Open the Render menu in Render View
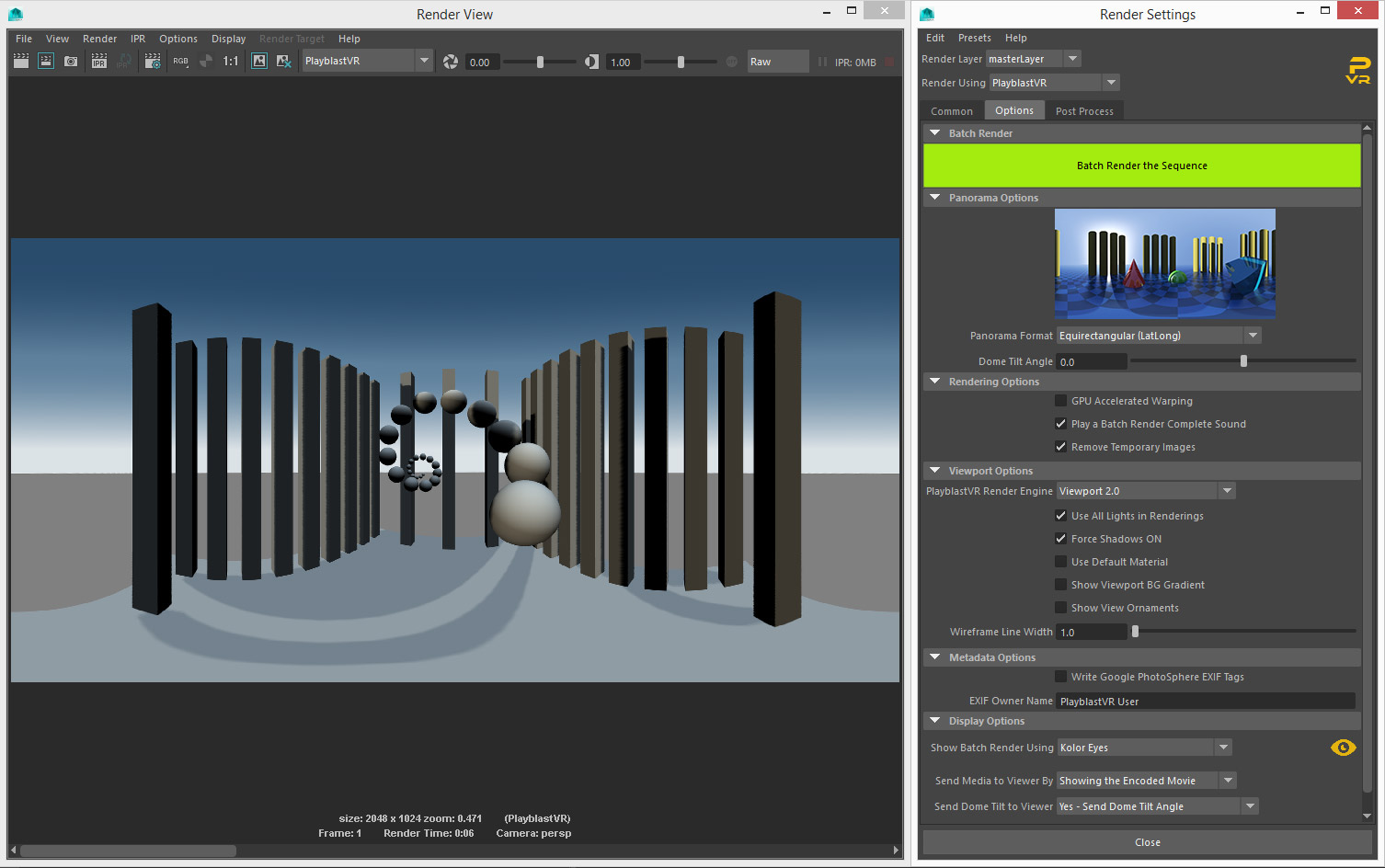This screenshot has width=1385, height=868. coord(99,39)
